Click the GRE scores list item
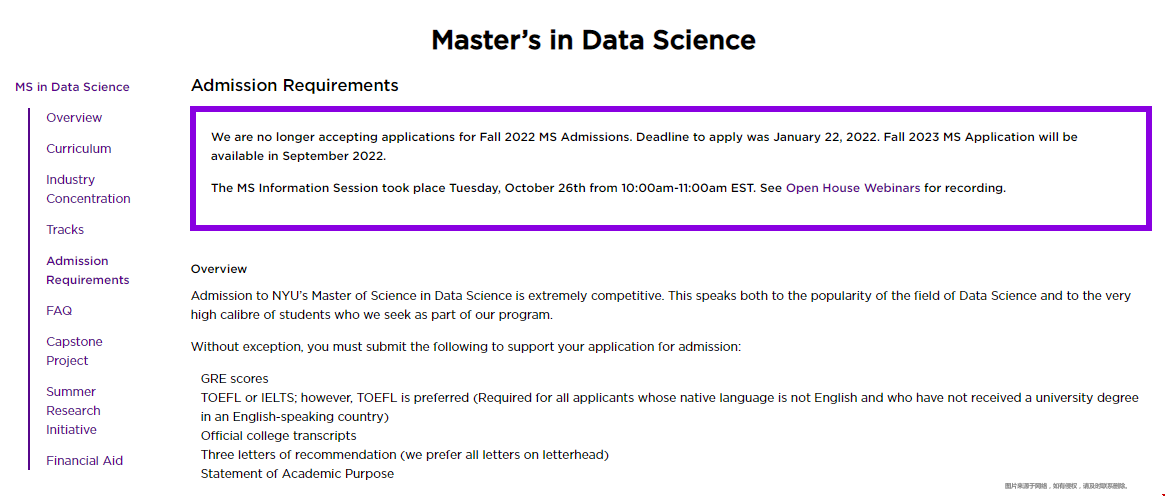Image resolution: width=1165 pixels, height=496 pixels. (235, 379)
